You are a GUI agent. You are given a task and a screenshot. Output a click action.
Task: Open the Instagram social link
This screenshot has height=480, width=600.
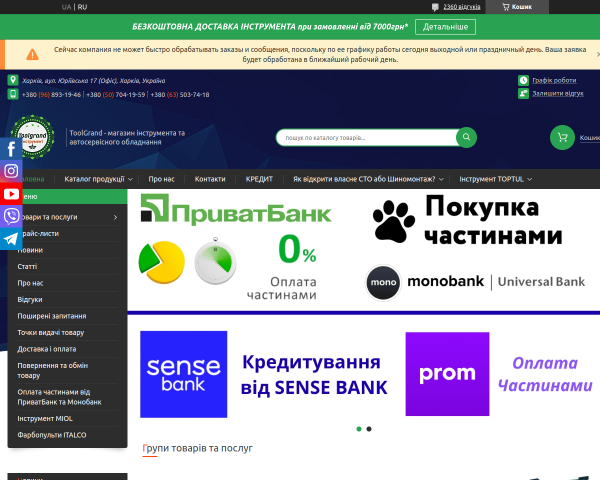click(x=11, y=171)
